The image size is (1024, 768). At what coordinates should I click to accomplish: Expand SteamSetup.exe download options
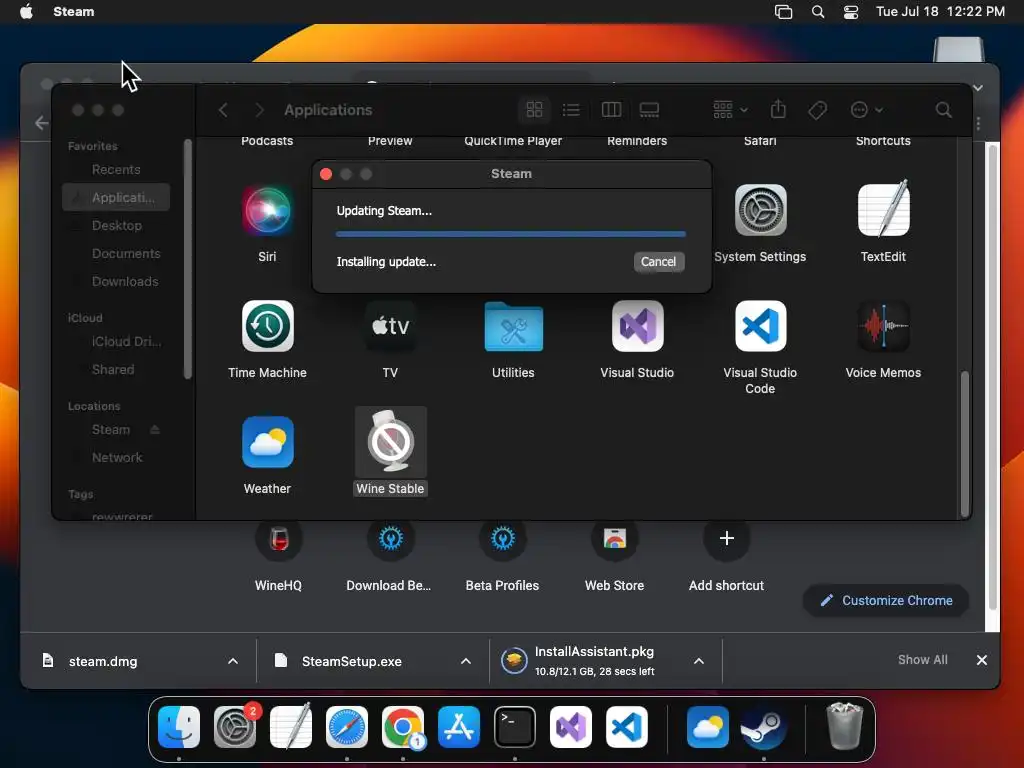(x=466, y=661)
